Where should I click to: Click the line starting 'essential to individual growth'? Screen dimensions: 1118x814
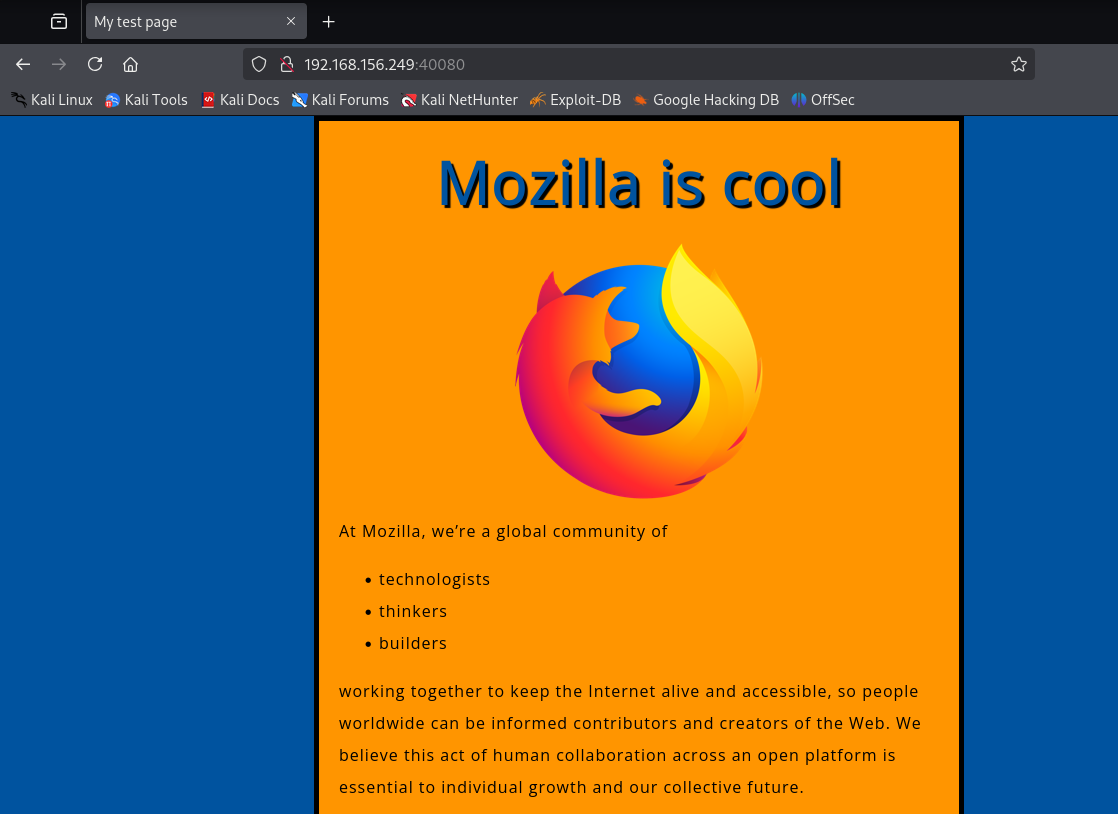(571, 788)
